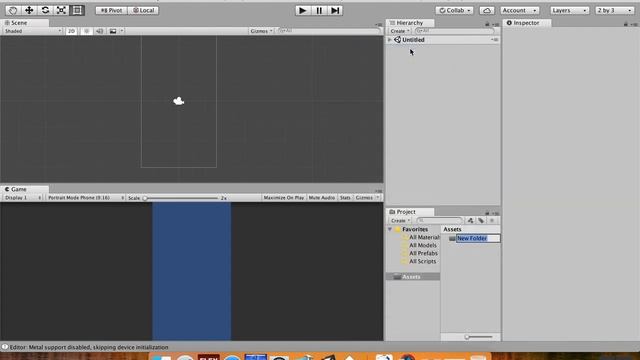Viewport: 640px width, 360px height.
Task: Open the Collab dropdown
Action: [454, 10]
